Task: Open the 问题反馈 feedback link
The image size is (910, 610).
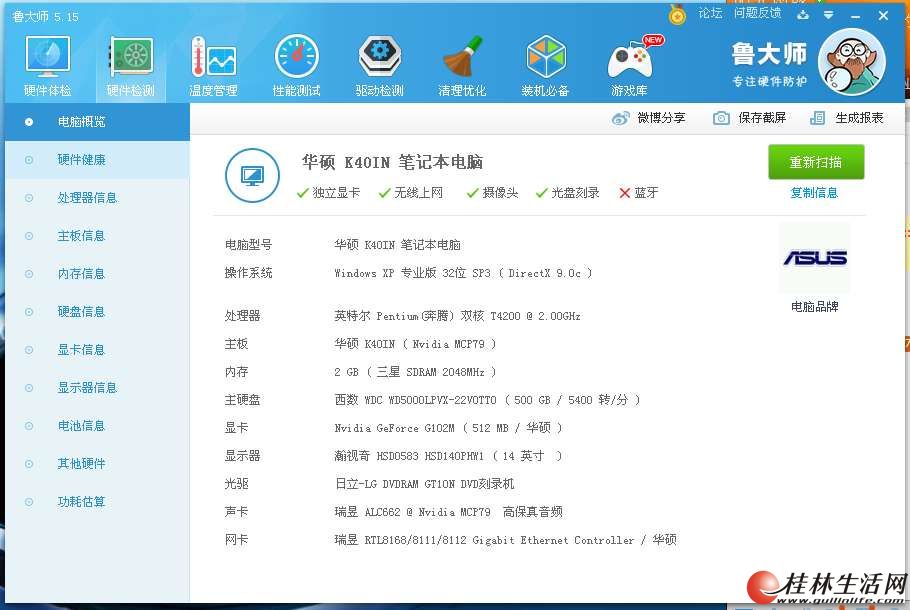Action: 757,13
